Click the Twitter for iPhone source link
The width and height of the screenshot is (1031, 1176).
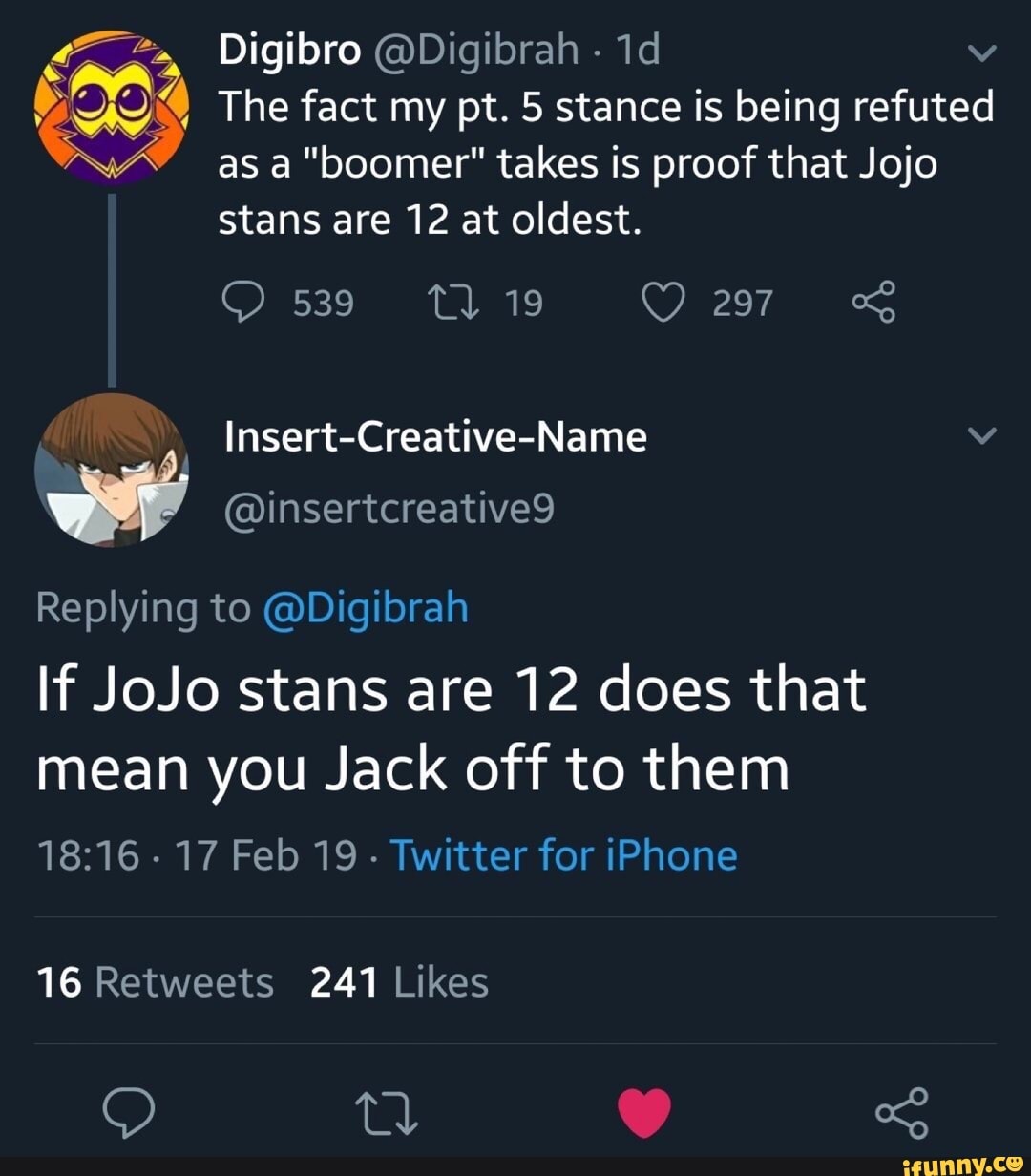tap(563, 854)
